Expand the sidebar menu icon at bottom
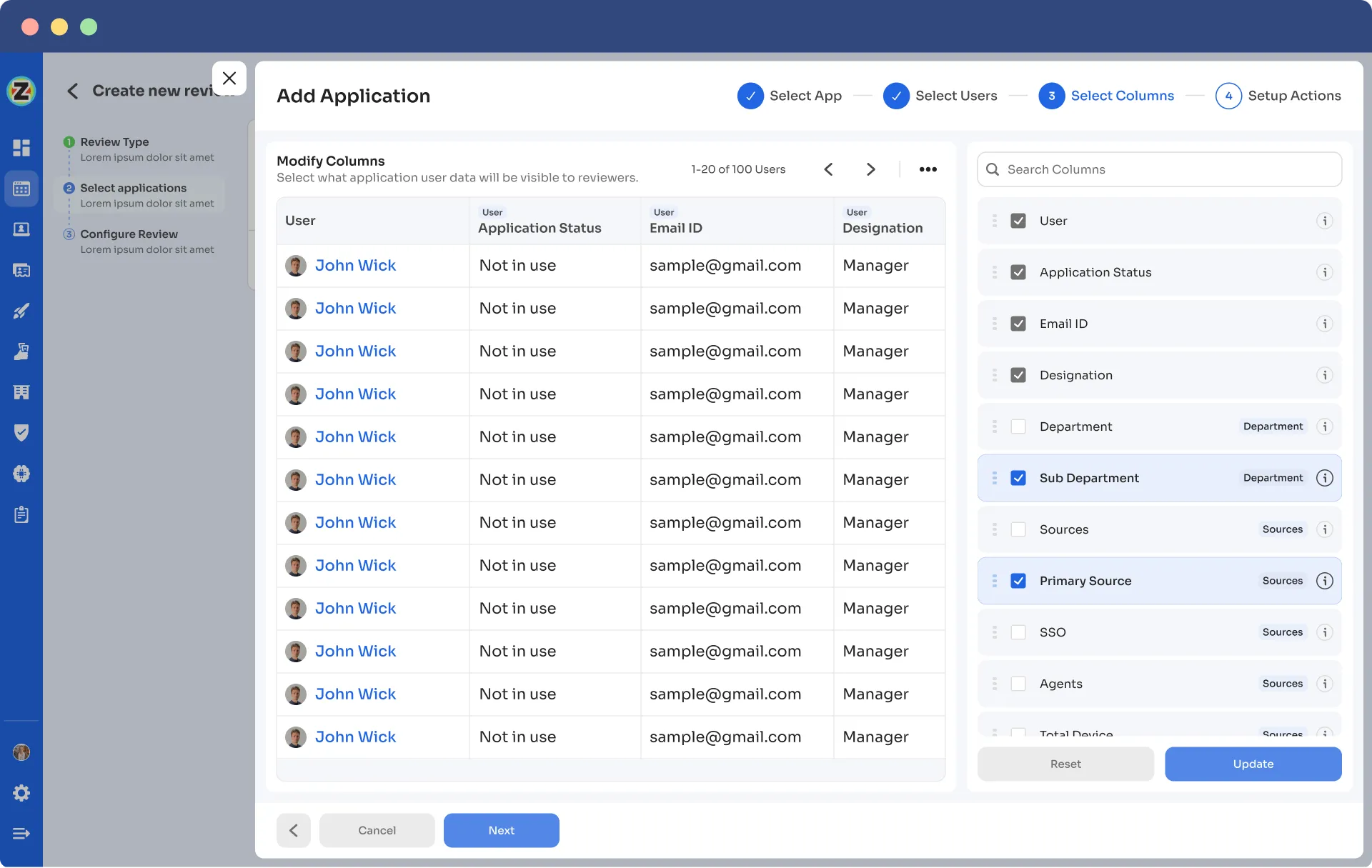Screen dimensions: 1372x868 pyautogui.click(x=21, y=834)
